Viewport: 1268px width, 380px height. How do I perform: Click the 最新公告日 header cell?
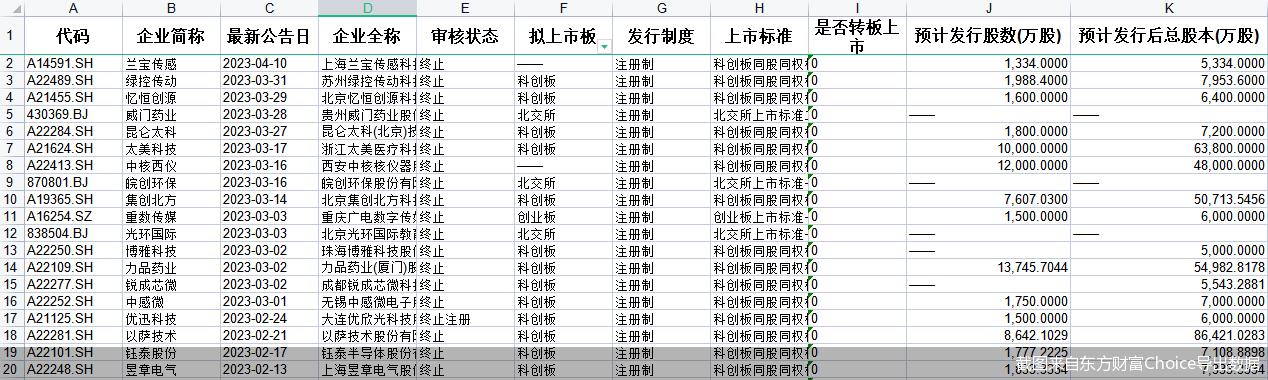tap(269, 36)
